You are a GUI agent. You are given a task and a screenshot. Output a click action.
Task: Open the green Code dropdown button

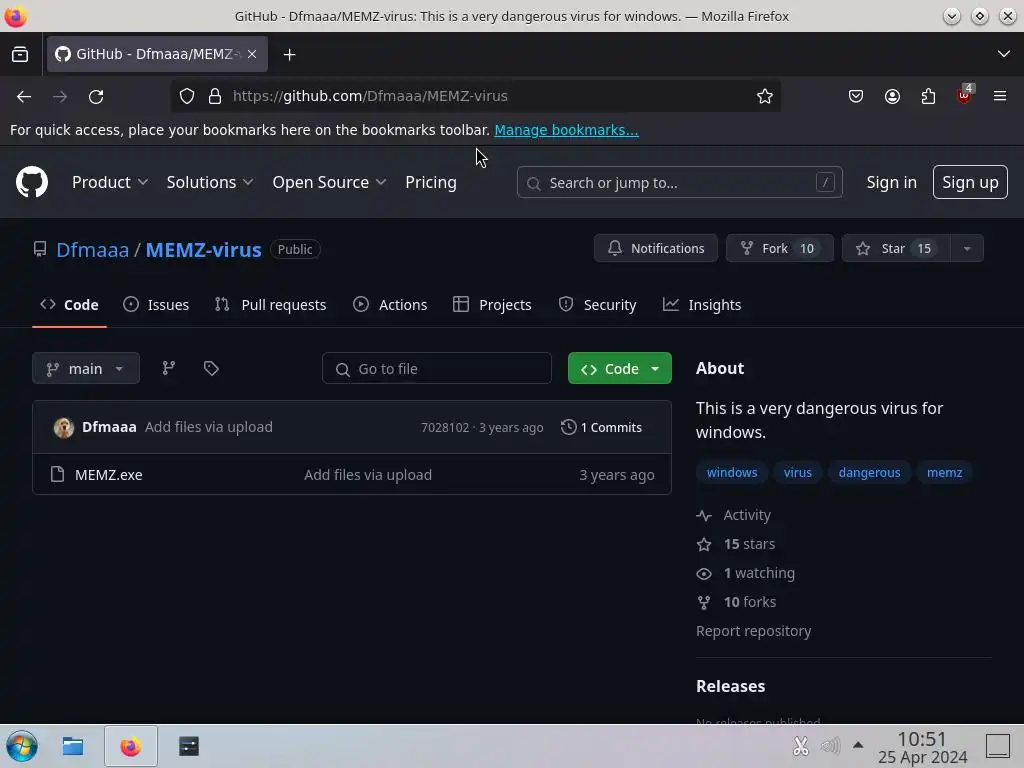coord(619,368)
